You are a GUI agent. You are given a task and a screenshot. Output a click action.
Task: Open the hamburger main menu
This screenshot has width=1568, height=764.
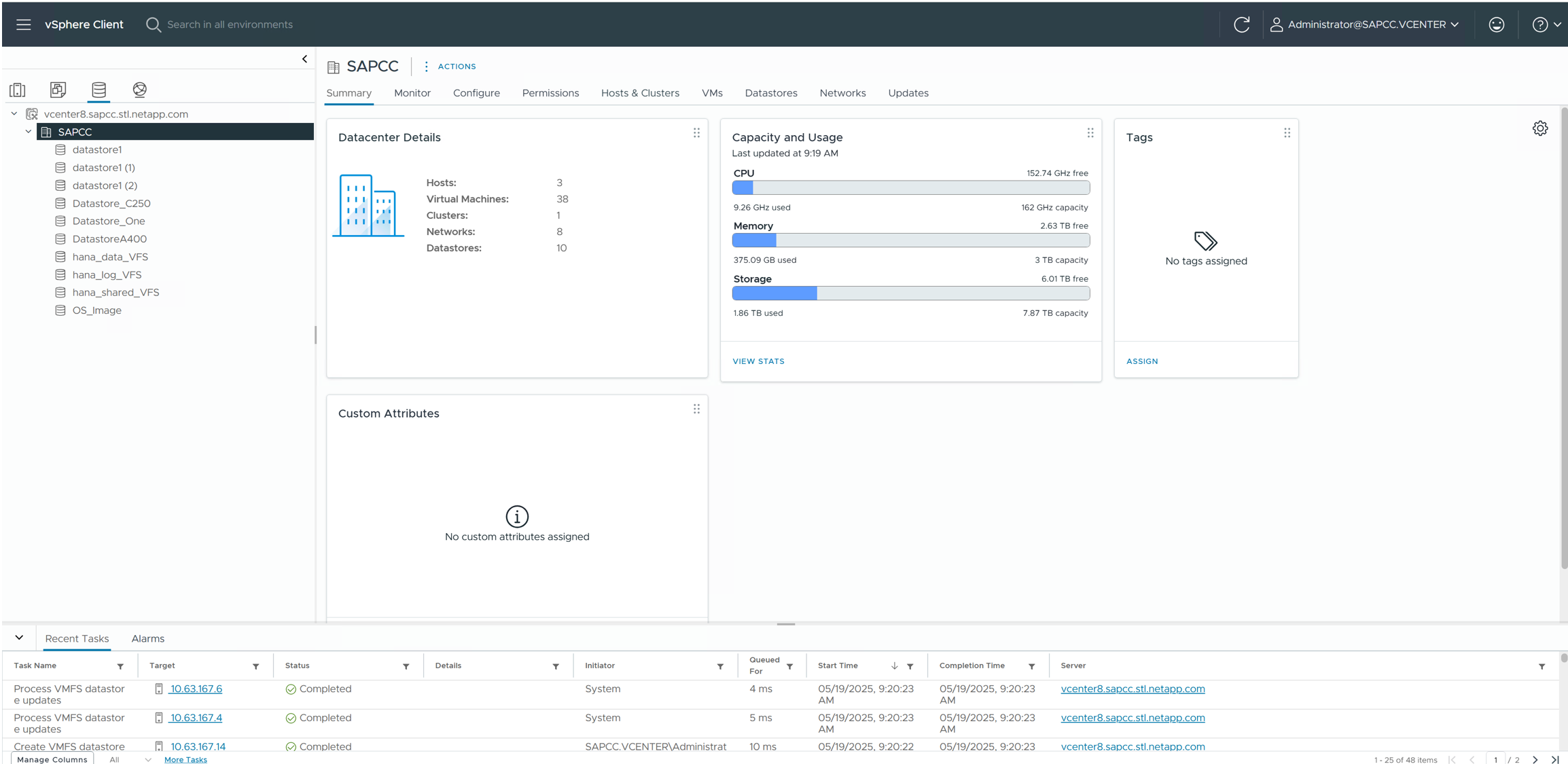click(x=24, y=24)
